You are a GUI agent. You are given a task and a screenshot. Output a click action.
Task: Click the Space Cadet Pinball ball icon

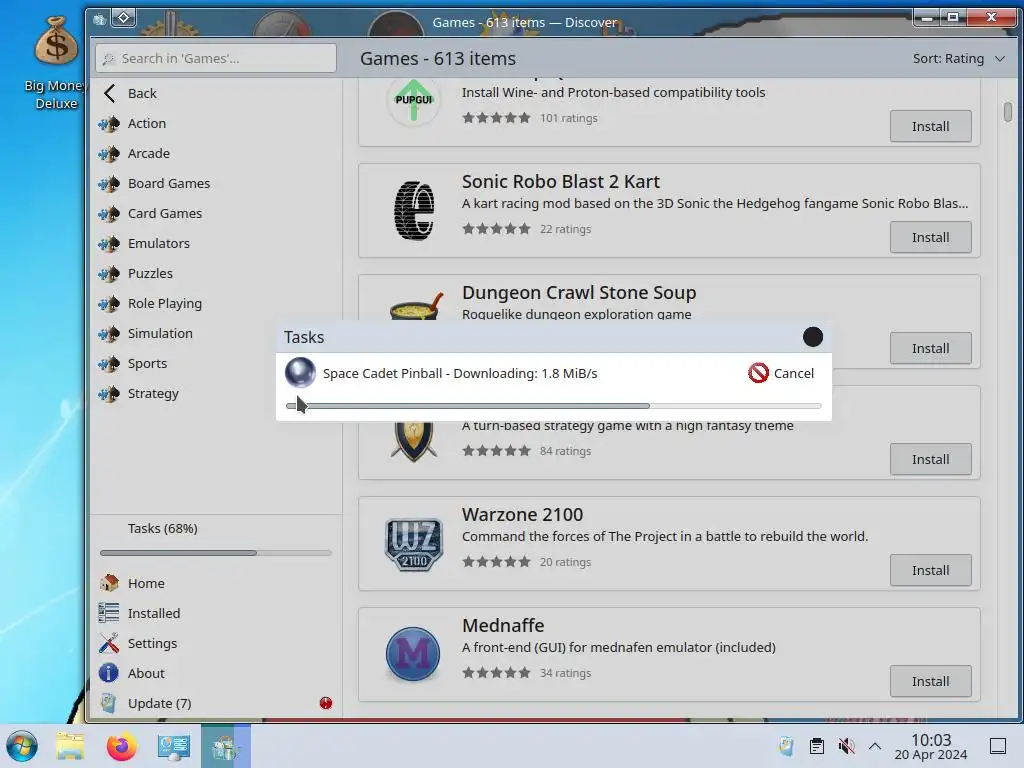click(300, 373)
